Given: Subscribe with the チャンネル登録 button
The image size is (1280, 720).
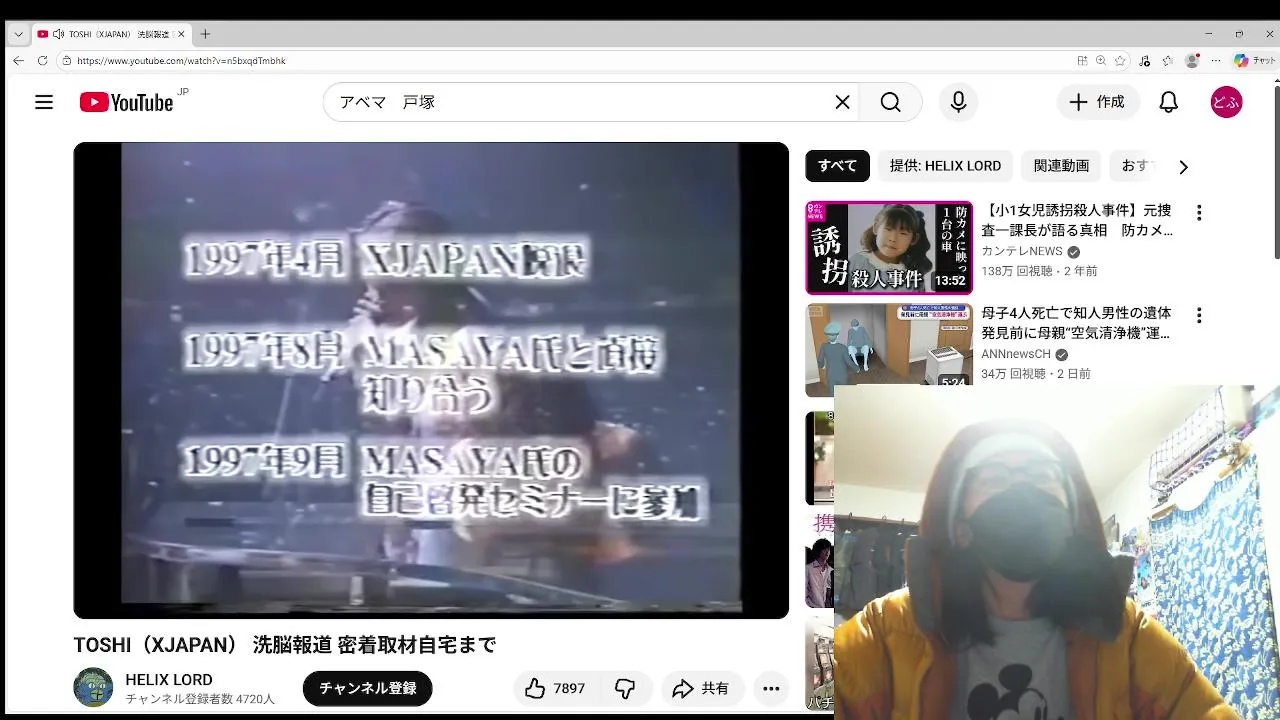Looking at the screenshot, I should (368, 688).
